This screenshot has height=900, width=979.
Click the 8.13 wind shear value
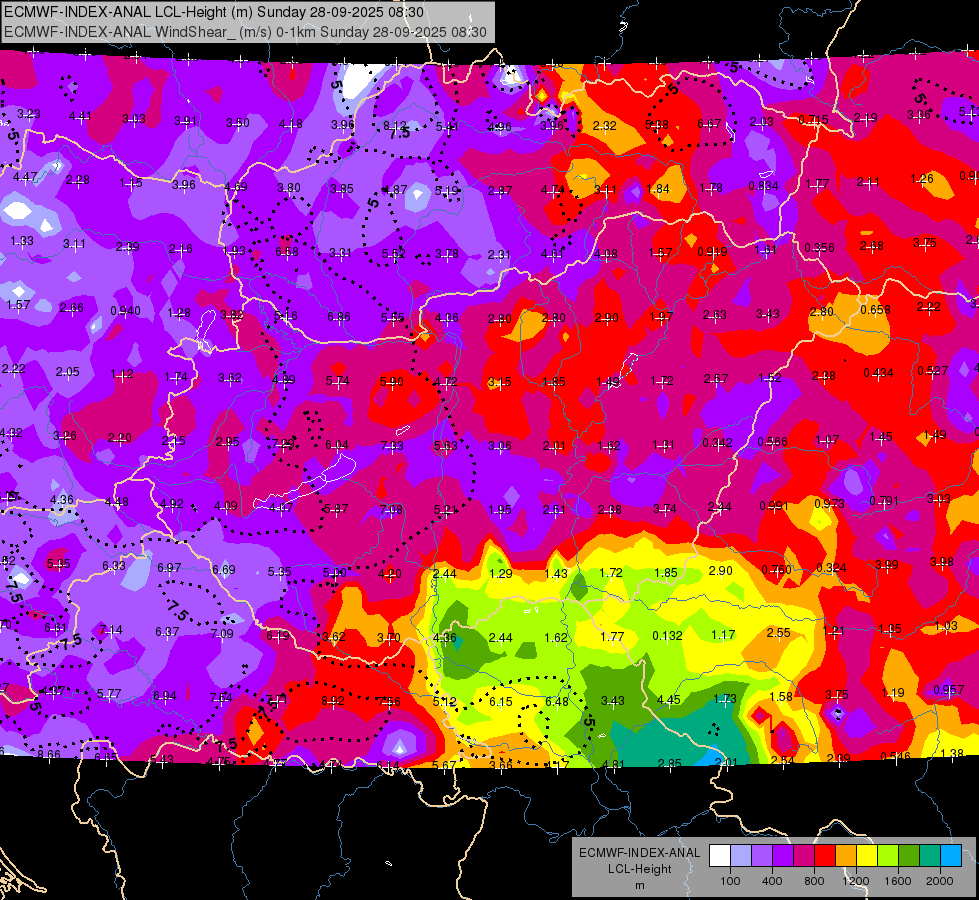[x=395, y=126]
